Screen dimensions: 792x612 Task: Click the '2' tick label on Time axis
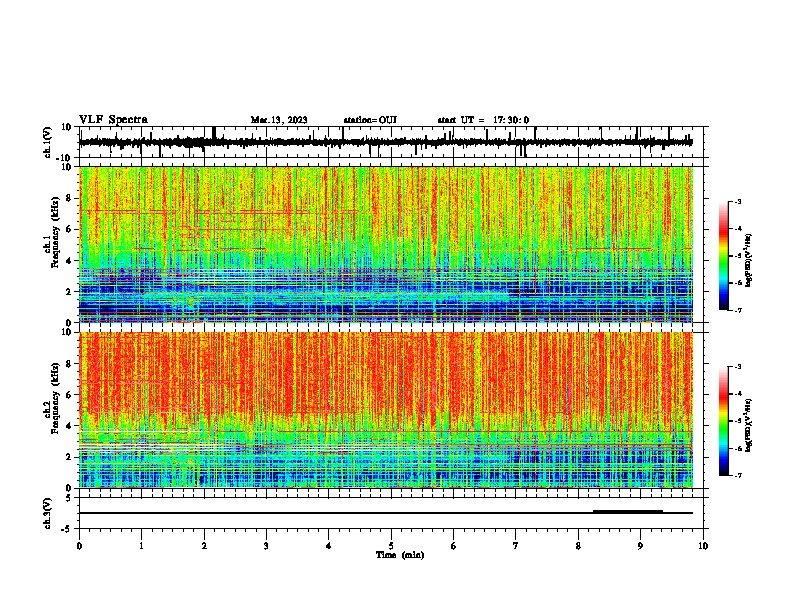coord(204,546)
